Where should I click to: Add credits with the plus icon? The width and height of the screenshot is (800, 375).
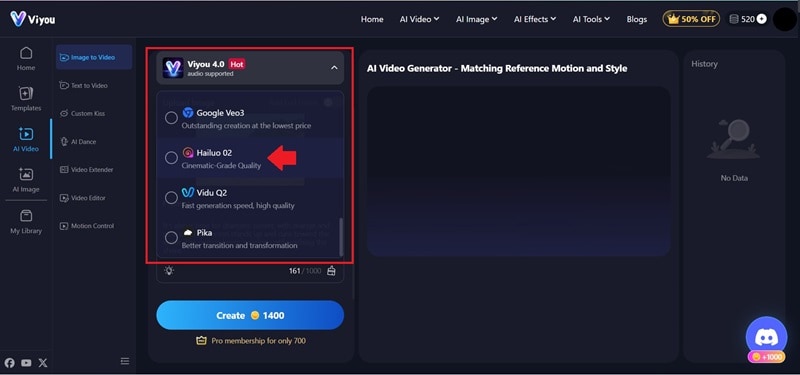tap(761, 19)
